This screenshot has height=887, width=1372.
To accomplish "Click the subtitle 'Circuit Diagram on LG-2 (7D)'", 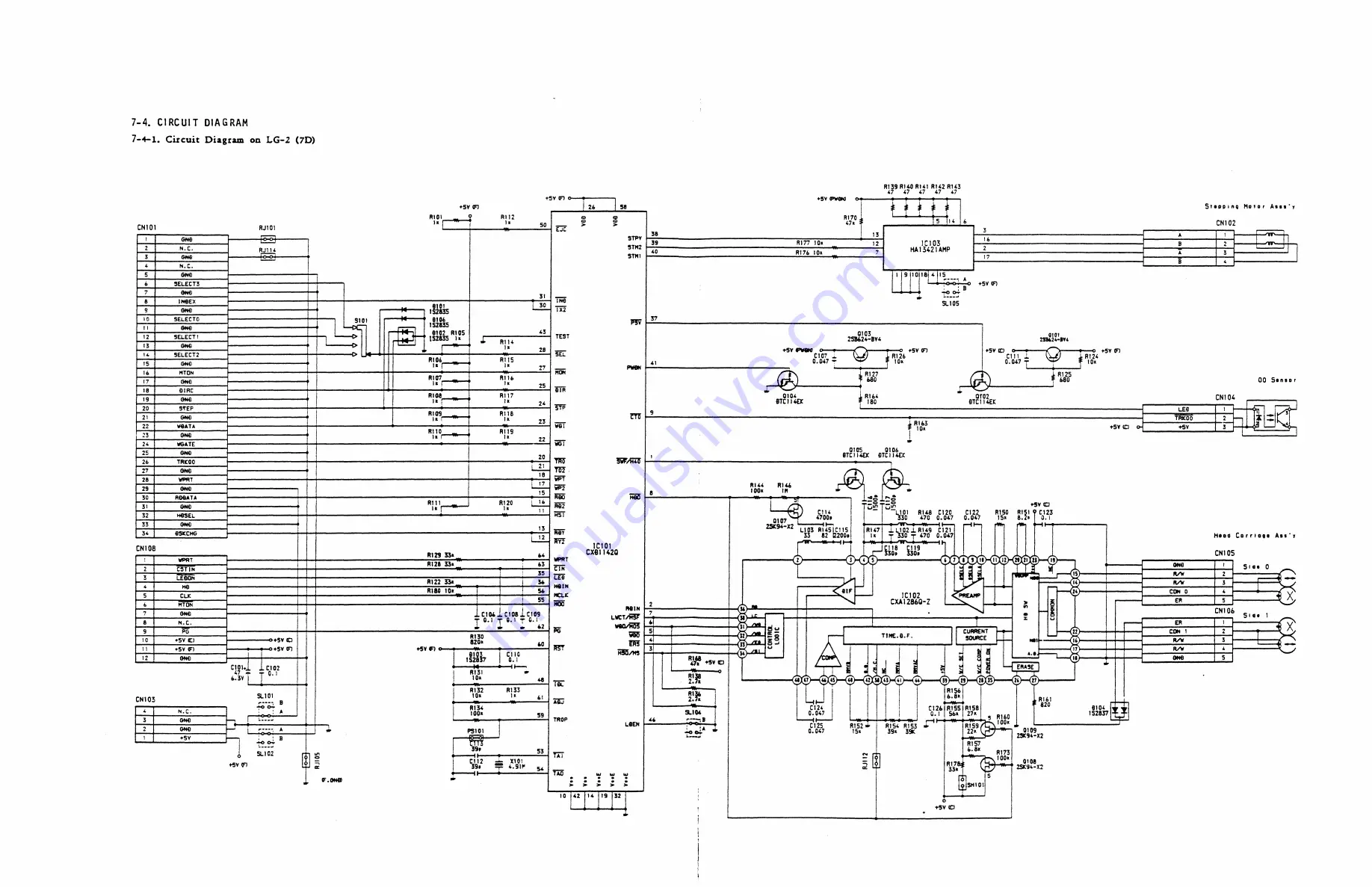I will 241,140.
